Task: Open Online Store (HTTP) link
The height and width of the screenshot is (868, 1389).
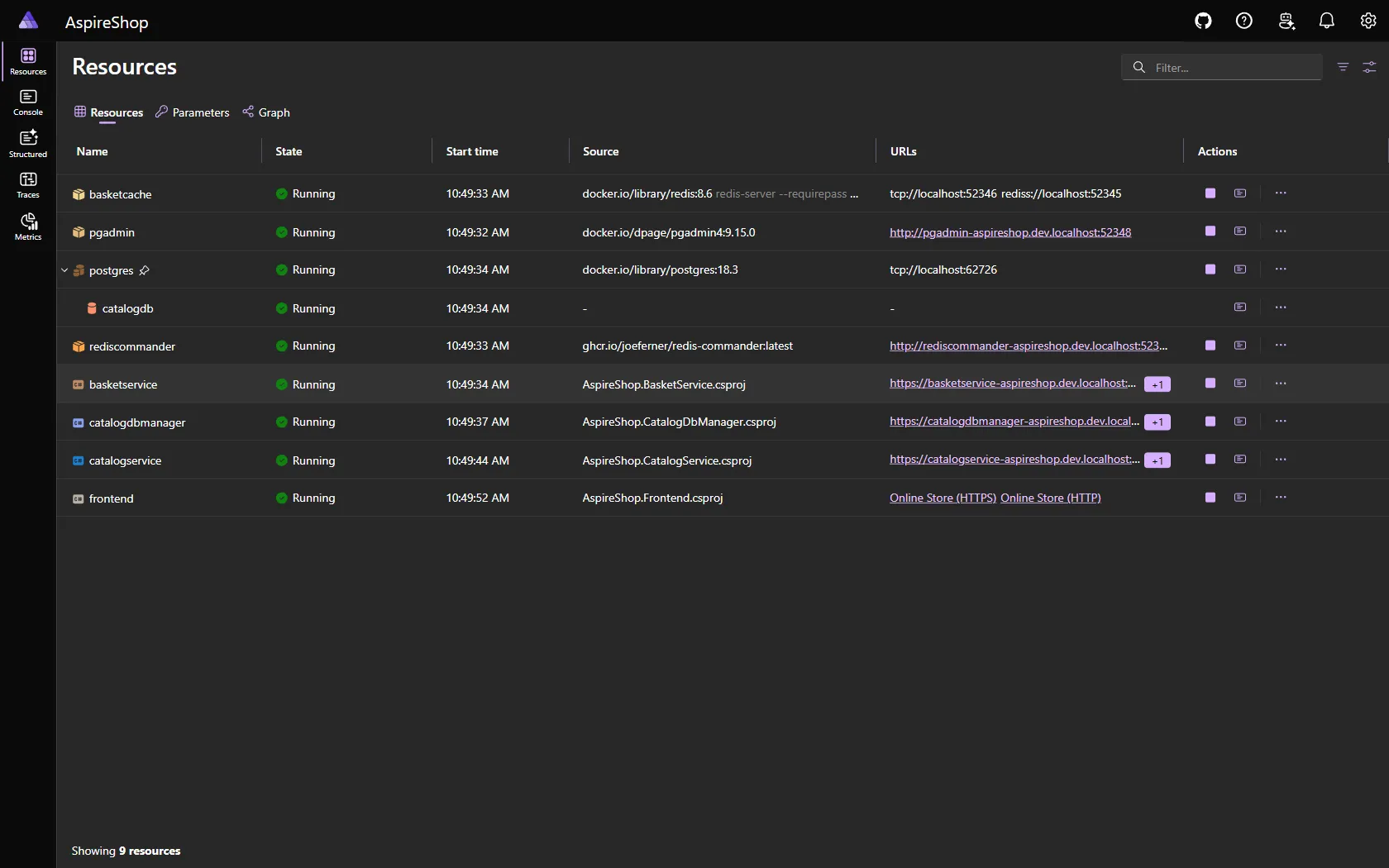Action: tap(1051, 498)
